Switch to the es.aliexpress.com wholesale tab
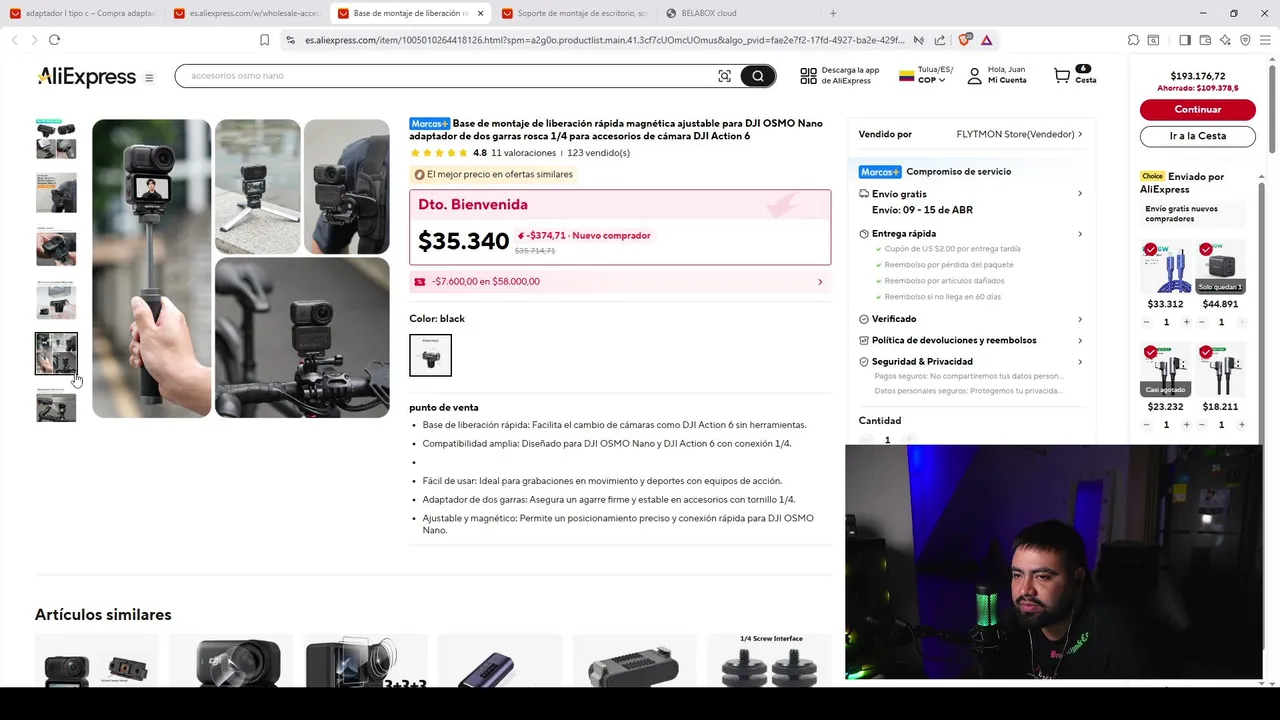1280x720 pixels. point(248,13)
